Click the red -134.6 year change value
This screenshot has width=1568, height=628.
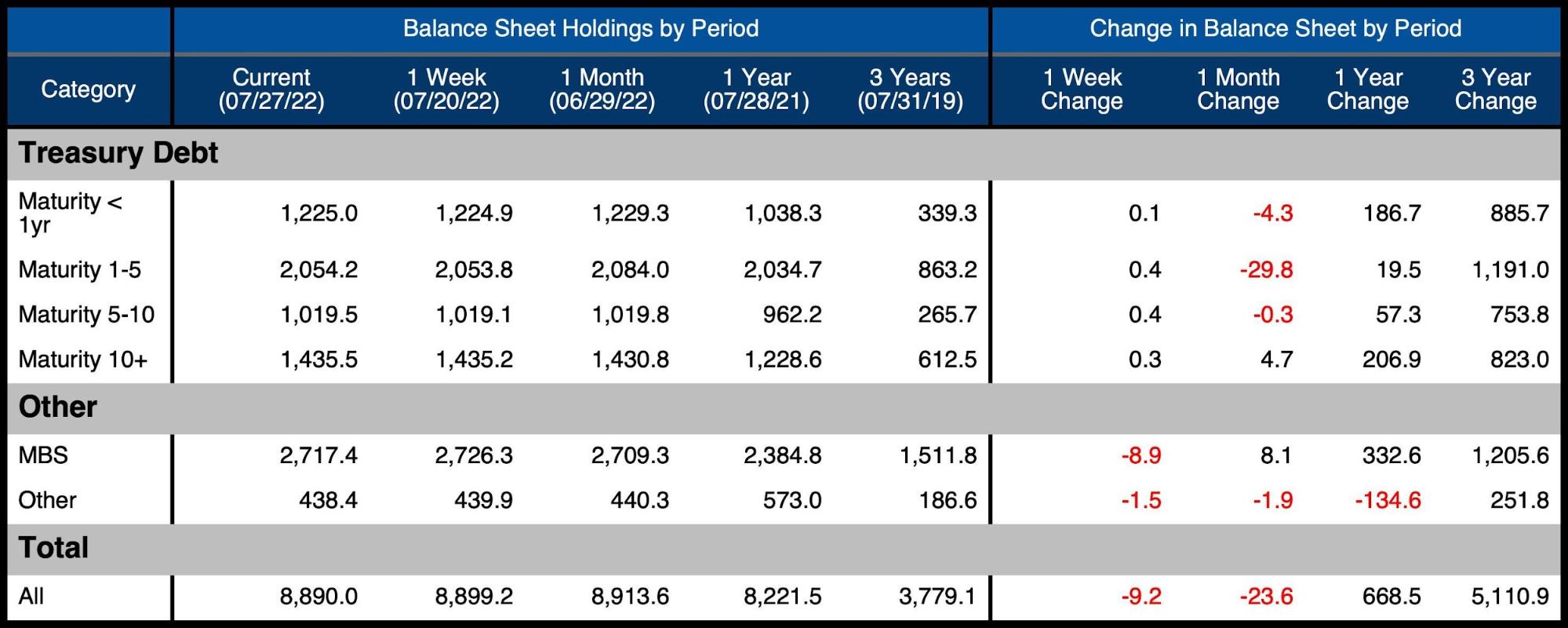coord(1388,500)
